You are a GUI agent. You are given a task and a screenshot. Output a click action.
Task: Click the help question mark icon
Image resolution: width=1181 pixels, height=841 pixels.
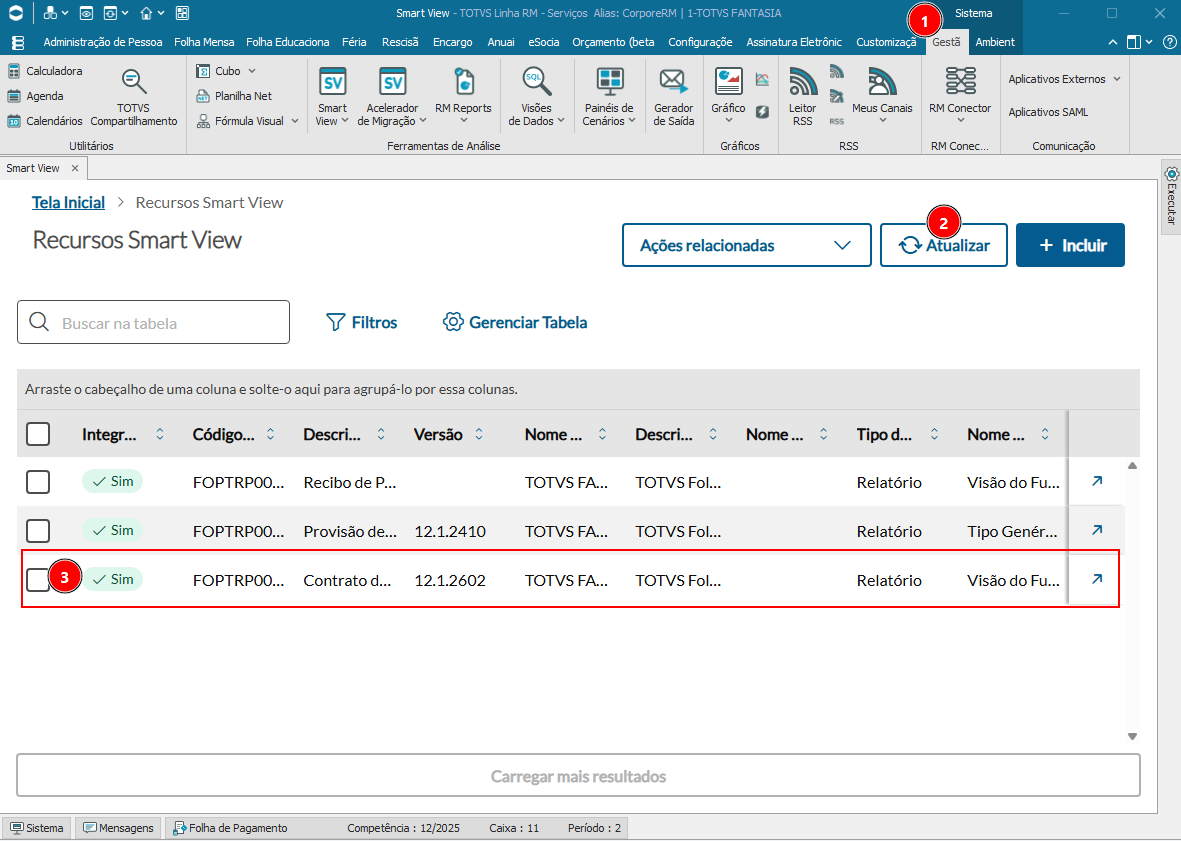pos(1169,42)
